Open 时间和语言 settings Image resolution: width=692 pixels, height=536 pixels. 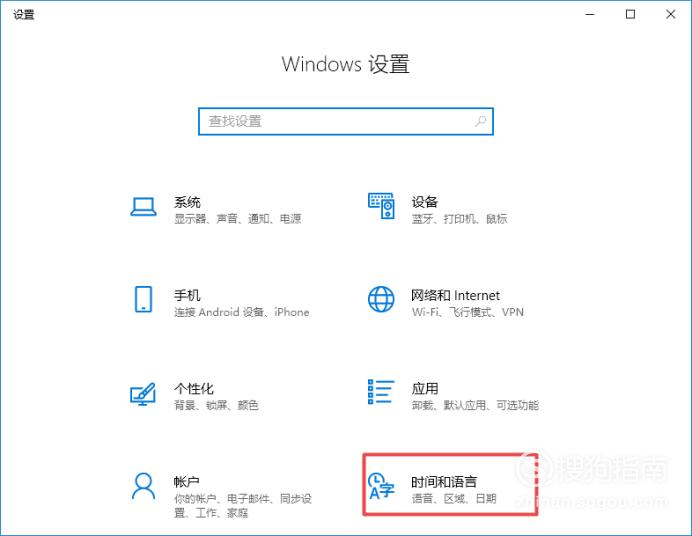[444, 482]
